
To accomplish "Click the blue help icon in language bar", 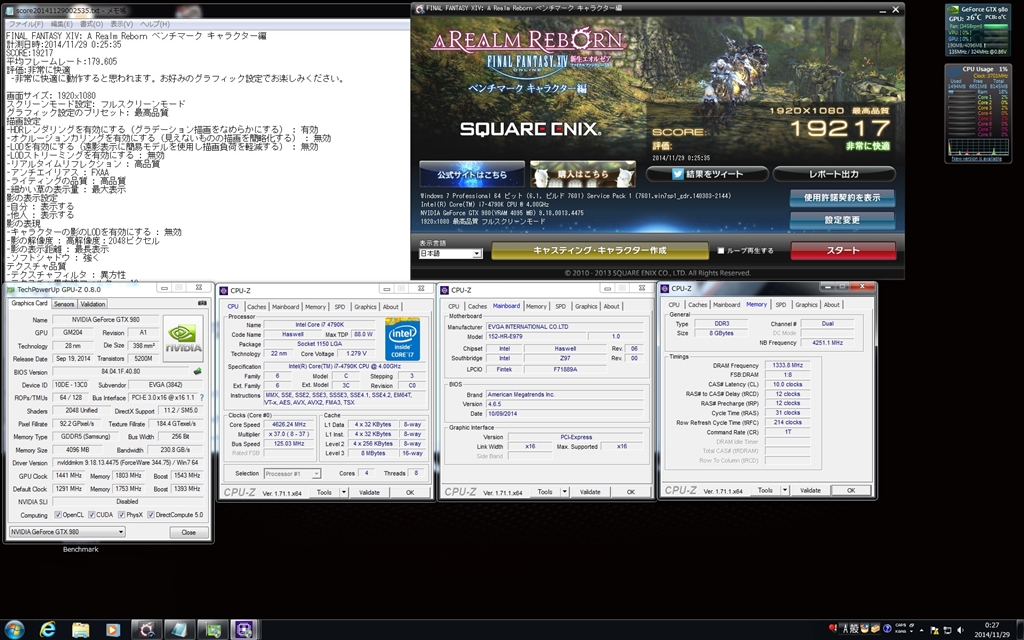I will (x=887, y=629).
